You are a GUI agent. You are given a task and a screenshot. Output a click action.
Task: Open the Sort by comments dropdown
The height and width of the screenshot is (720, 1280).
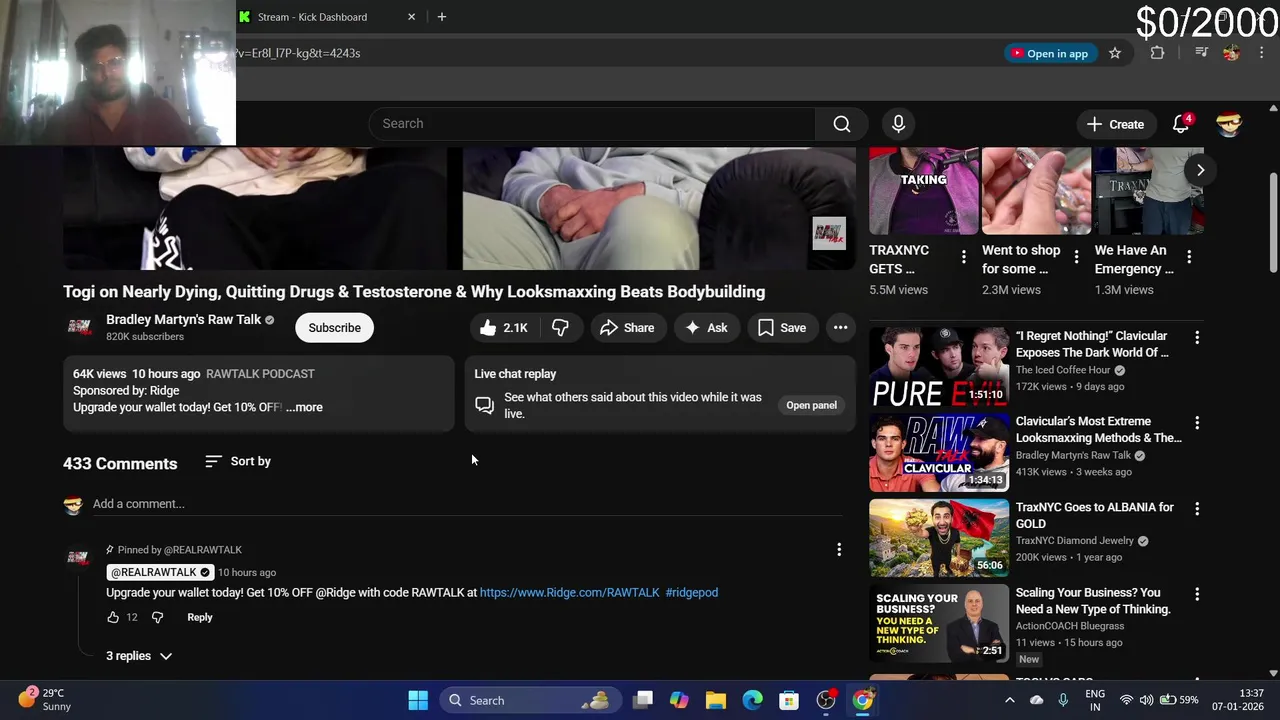coord(238,461)
